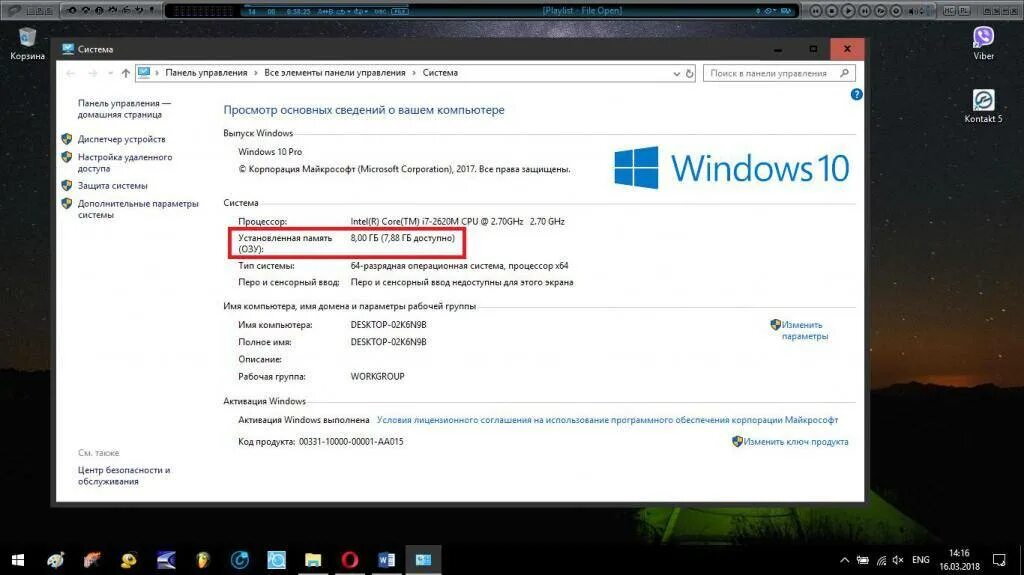This screenshot has width=1024, height=575.
Task: Open the Kontakt 5 desktop shortcut
Action: pos(984,106)
